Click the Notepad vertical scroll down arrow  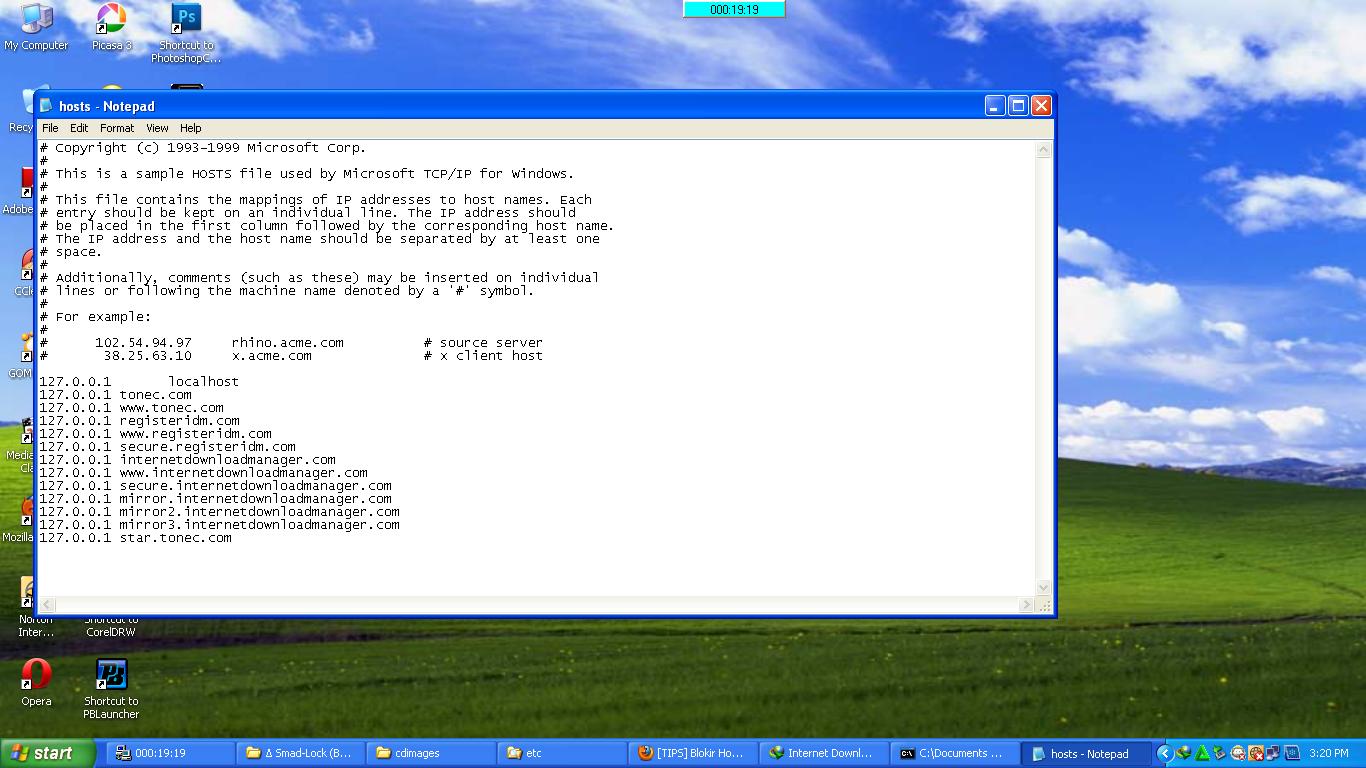pos(1044,588)
